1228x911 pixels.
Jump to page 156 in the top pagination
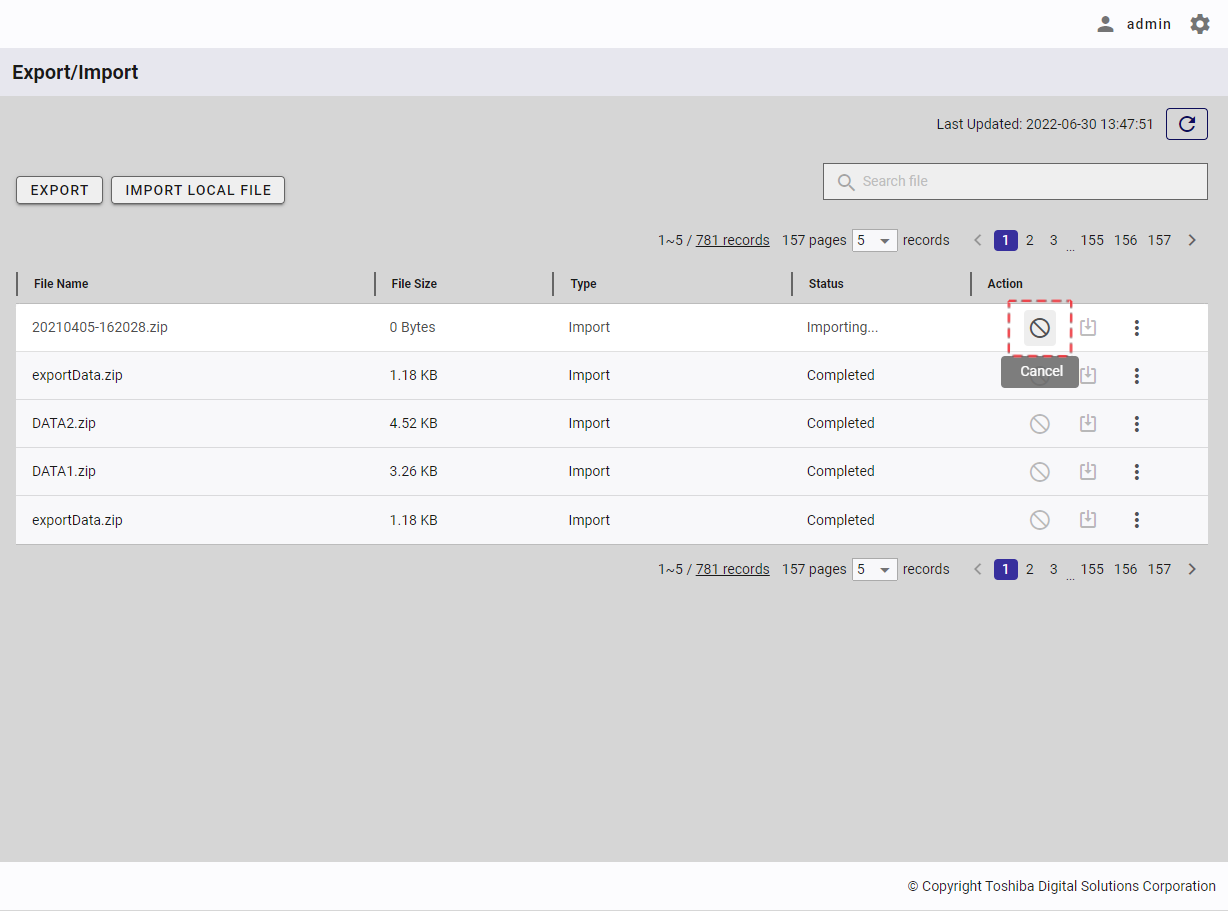click(1126, 240)
